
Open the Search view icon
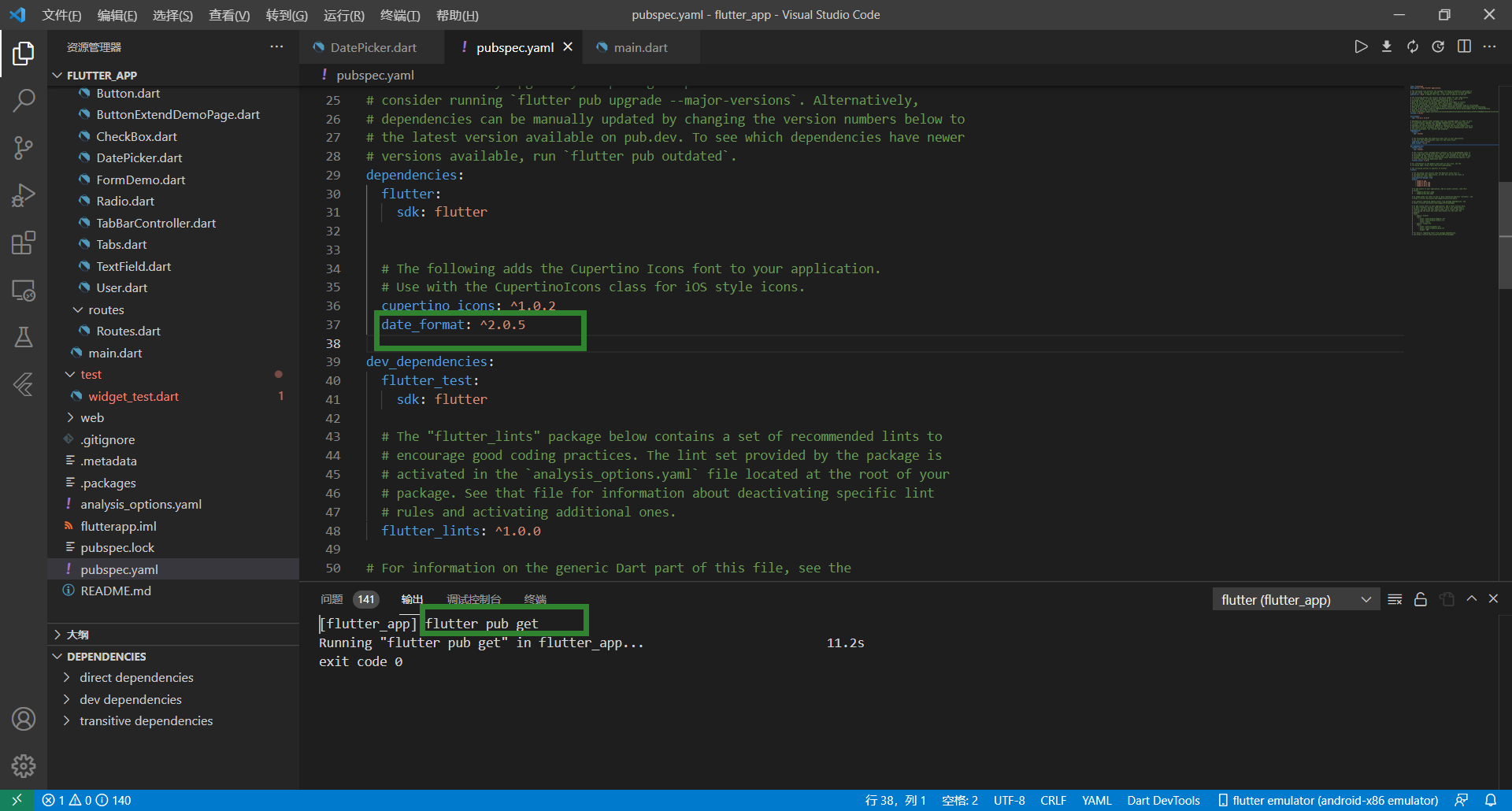pyautogui.click(x=24, y=101)
